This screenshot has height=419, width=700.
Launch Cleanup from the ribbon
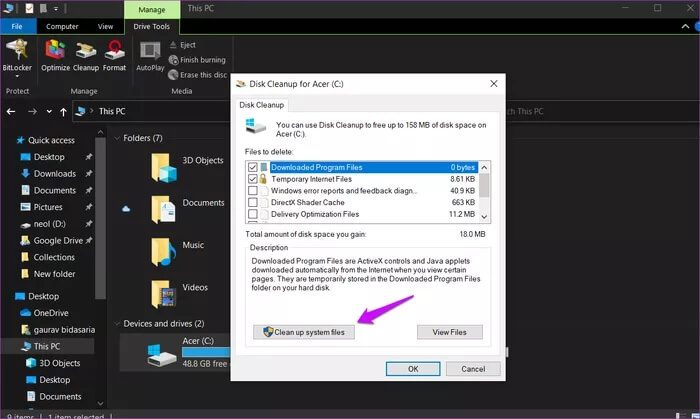[86, 55]
